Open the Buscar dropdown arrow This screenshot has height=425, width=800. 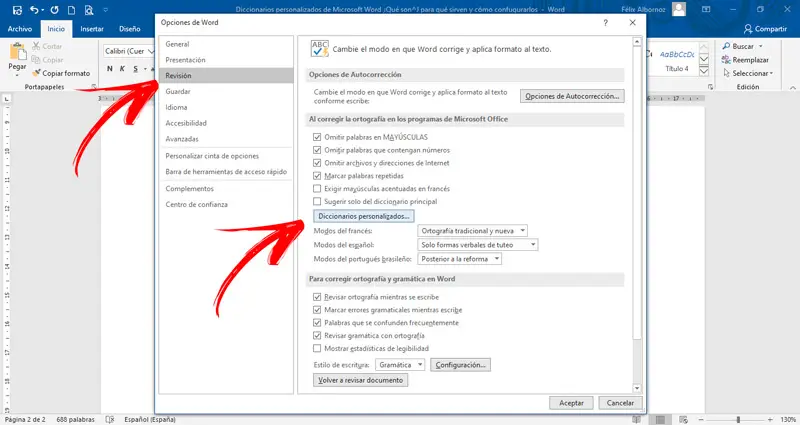pyautogui.click(x=761, y=46)
